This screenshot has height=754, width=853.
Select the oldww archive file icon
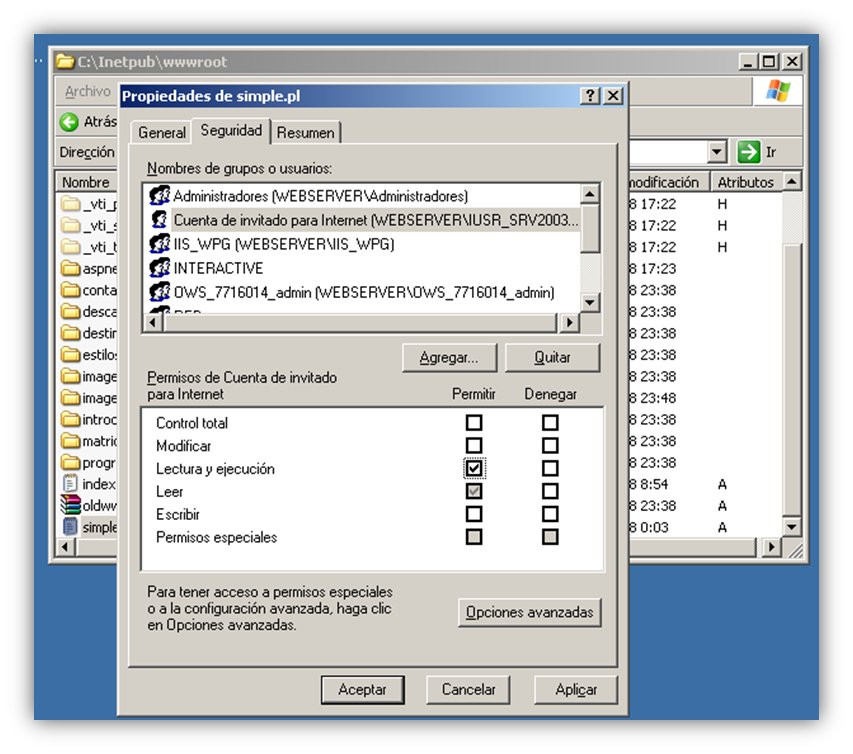click(x=70, y=505)
